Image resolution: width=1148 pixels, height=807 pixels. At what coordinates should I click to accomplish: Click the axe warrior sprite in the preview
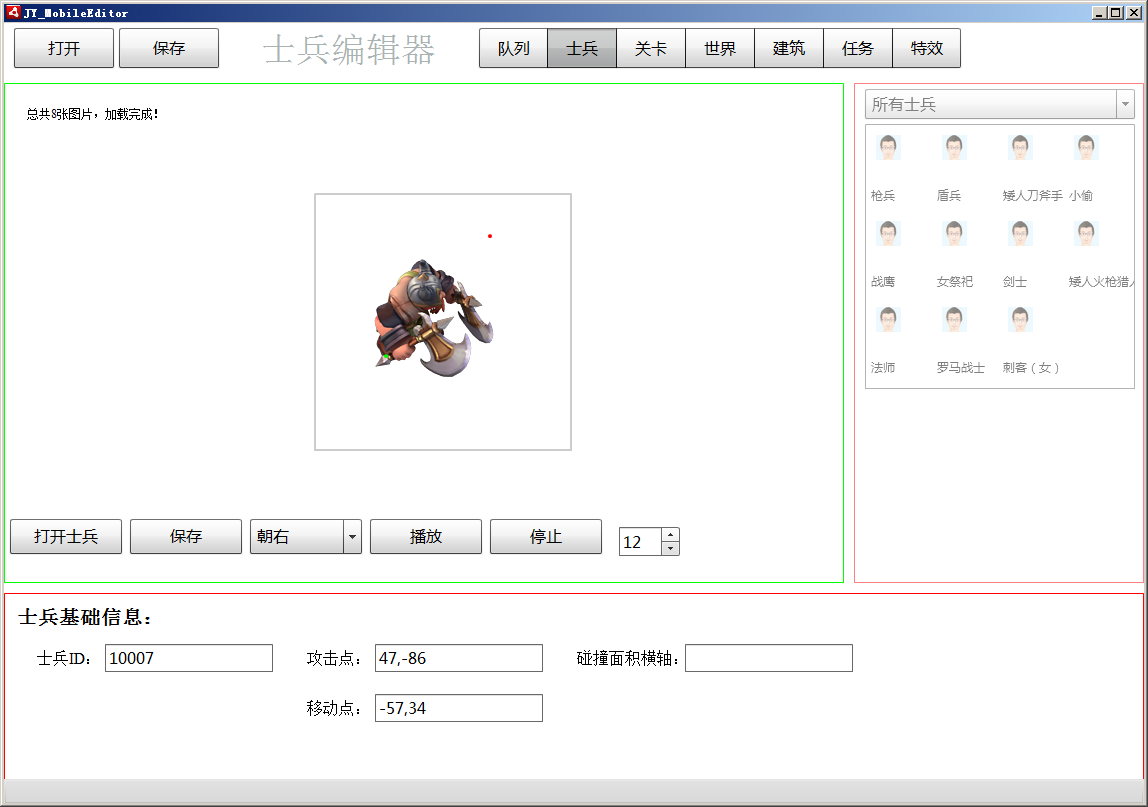(433, 319)
